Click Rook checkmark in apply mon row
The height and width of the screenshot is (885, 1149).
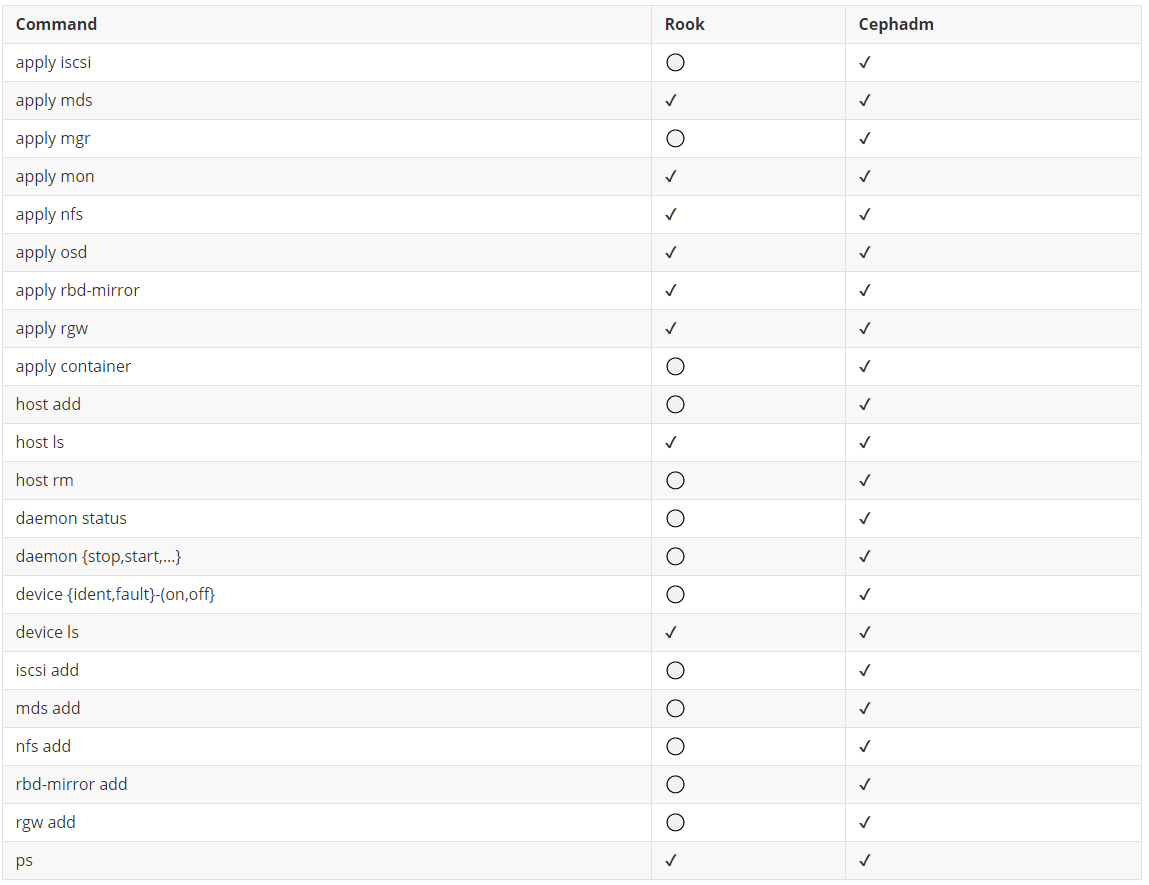(x=670, y=177)
